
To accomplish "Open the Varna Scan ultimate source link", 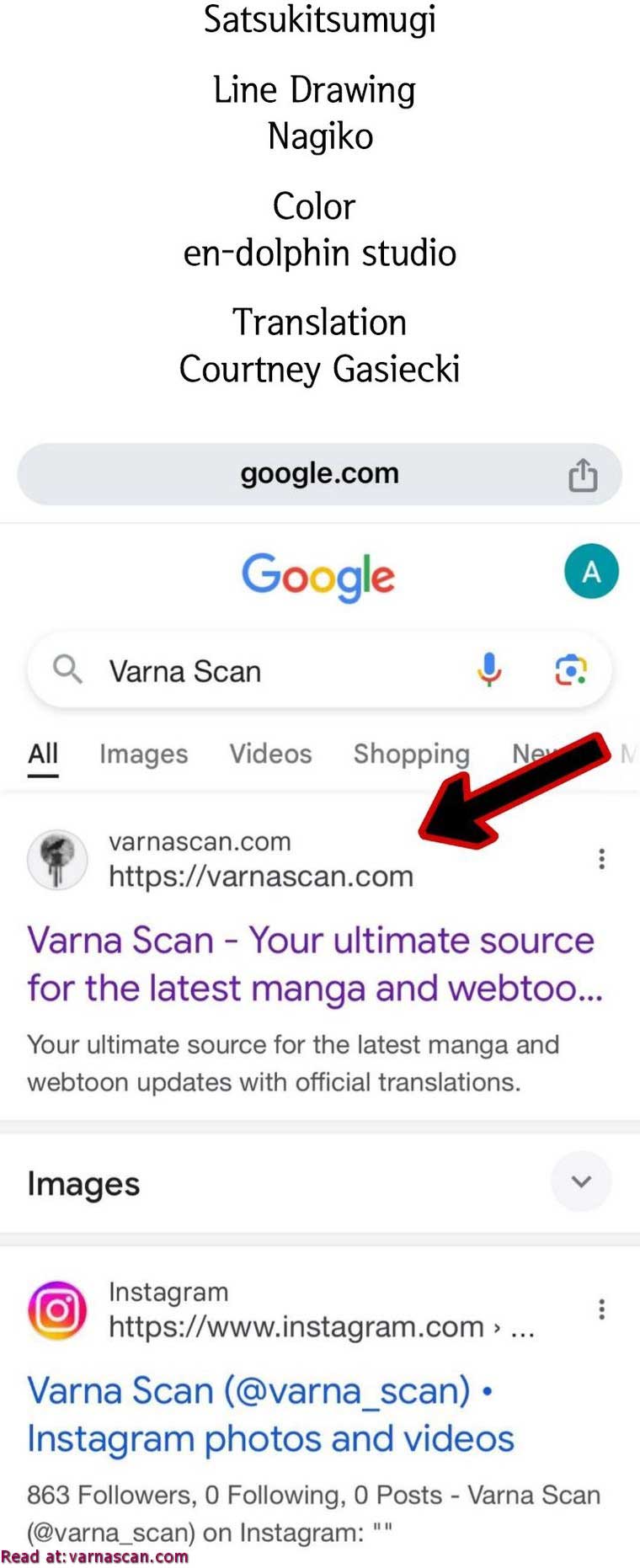I will pos(315,964).
